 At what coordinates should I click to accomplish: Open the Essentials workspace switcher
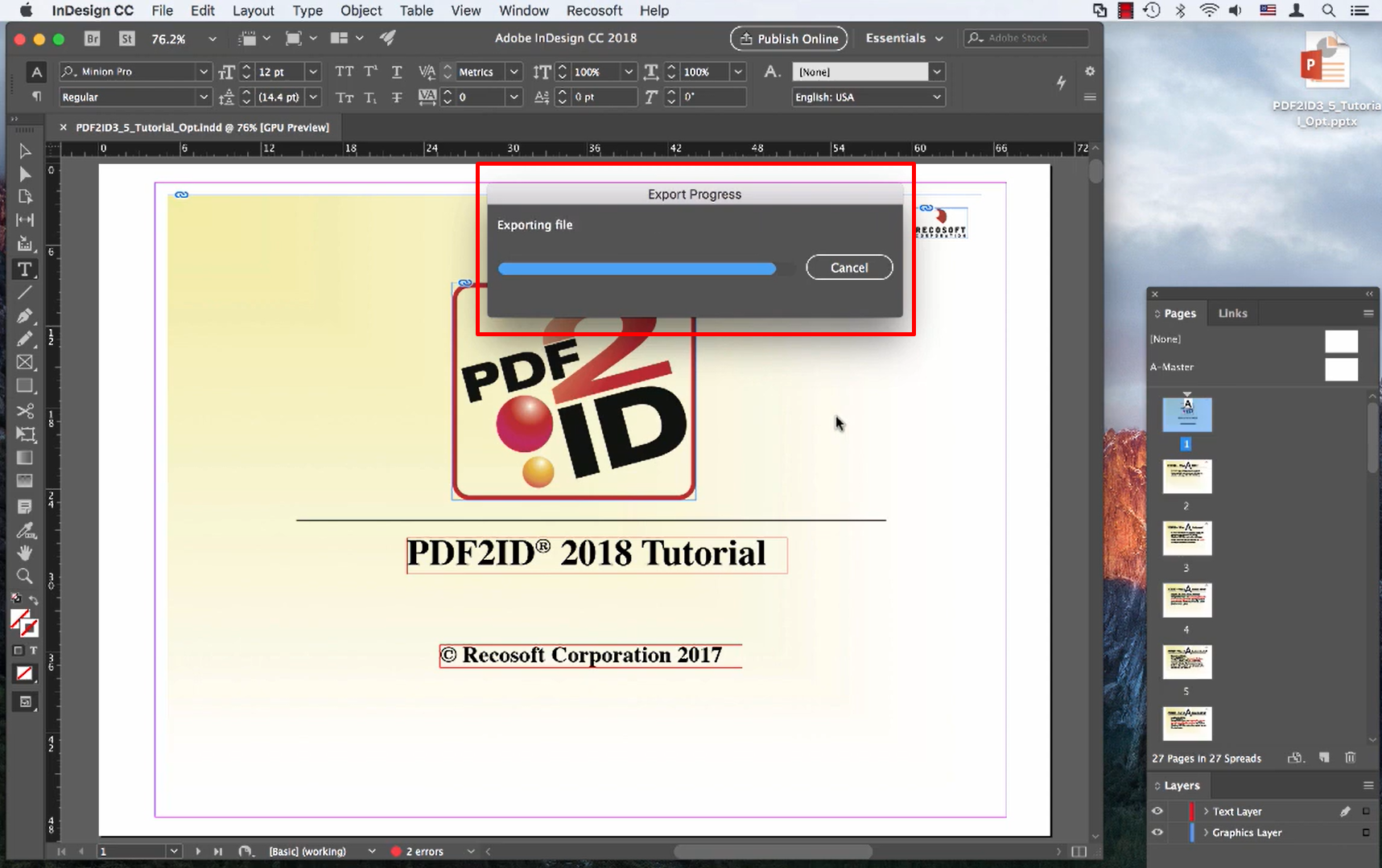[904, 38]
